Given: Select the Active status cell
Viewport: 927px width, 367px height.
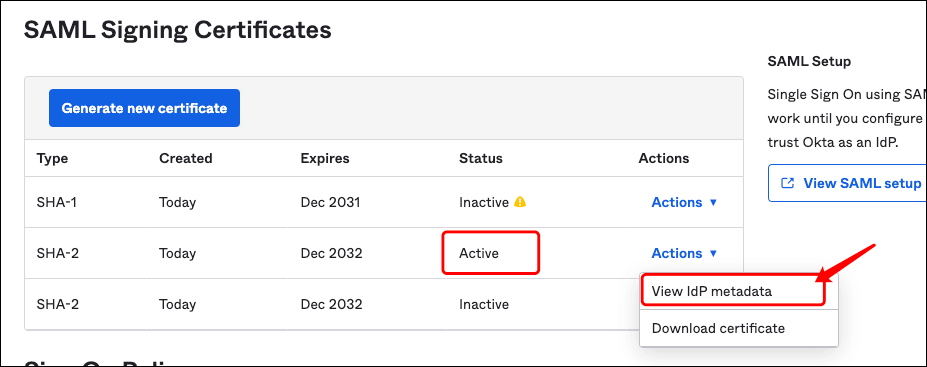Looking at the screenshot, I should (x=479, y=254).
